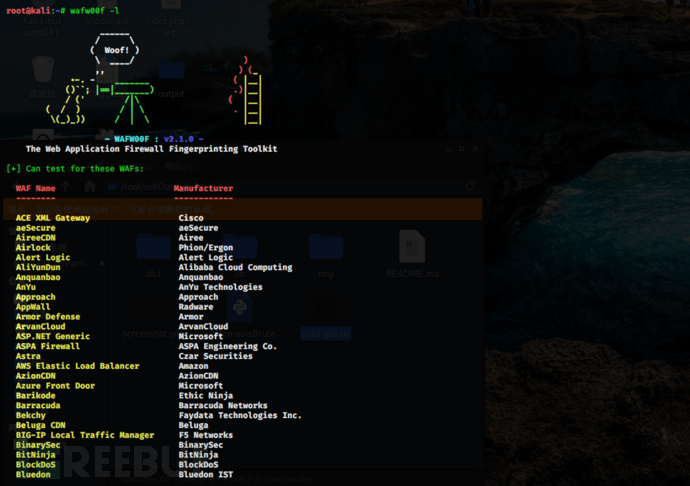Screen dimensions: 690x486
Task: Click the ACE XML Gateway row
Action: pos(53,218)
